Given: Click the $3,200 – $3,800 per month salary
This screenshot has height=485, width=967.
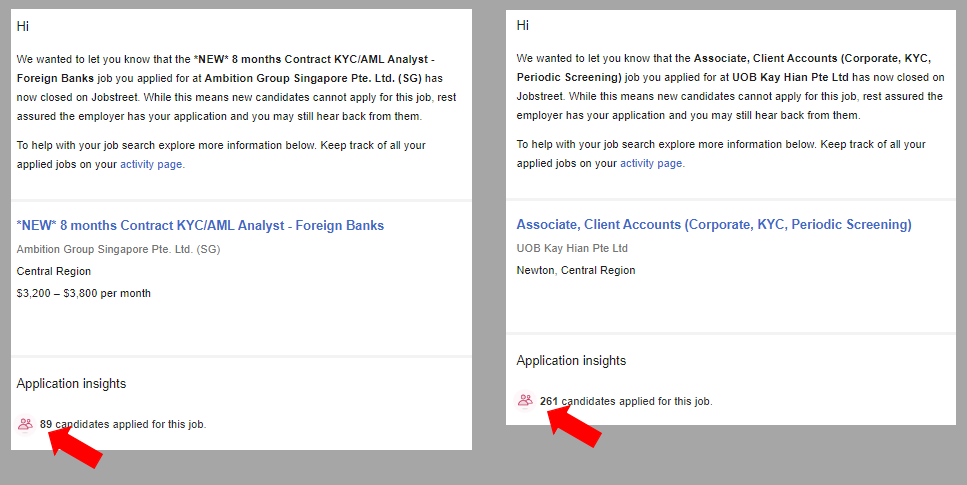Looking at the screenshot, I should (84, 294).
